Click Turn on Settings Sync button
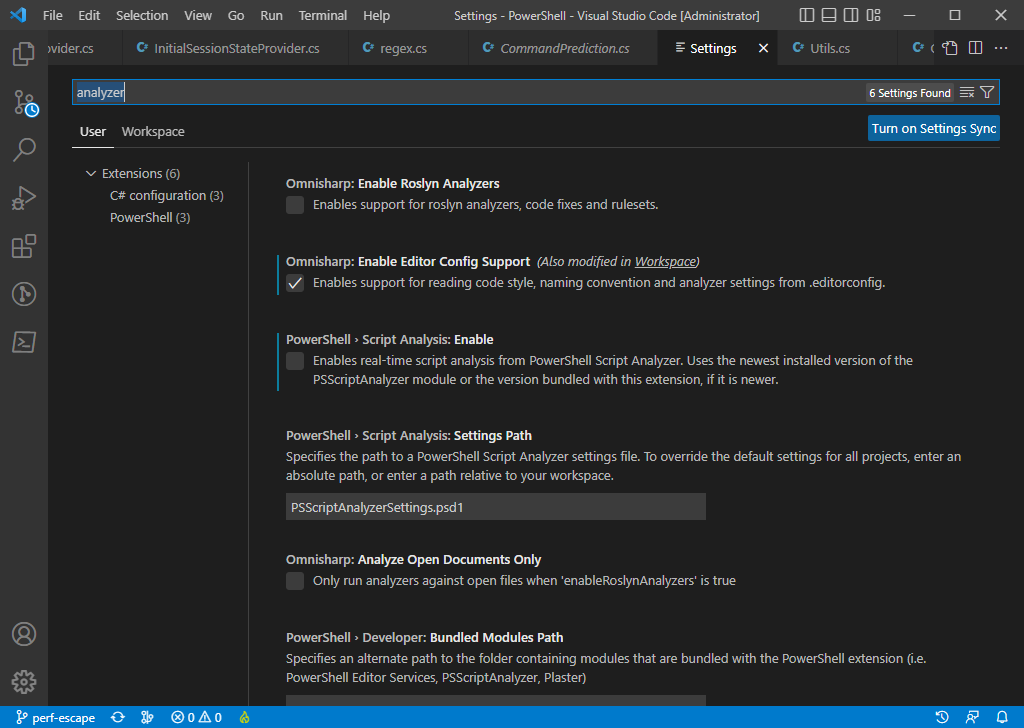Image resolution: width=1024 pixels, height=728 pixels. point(934,129)
